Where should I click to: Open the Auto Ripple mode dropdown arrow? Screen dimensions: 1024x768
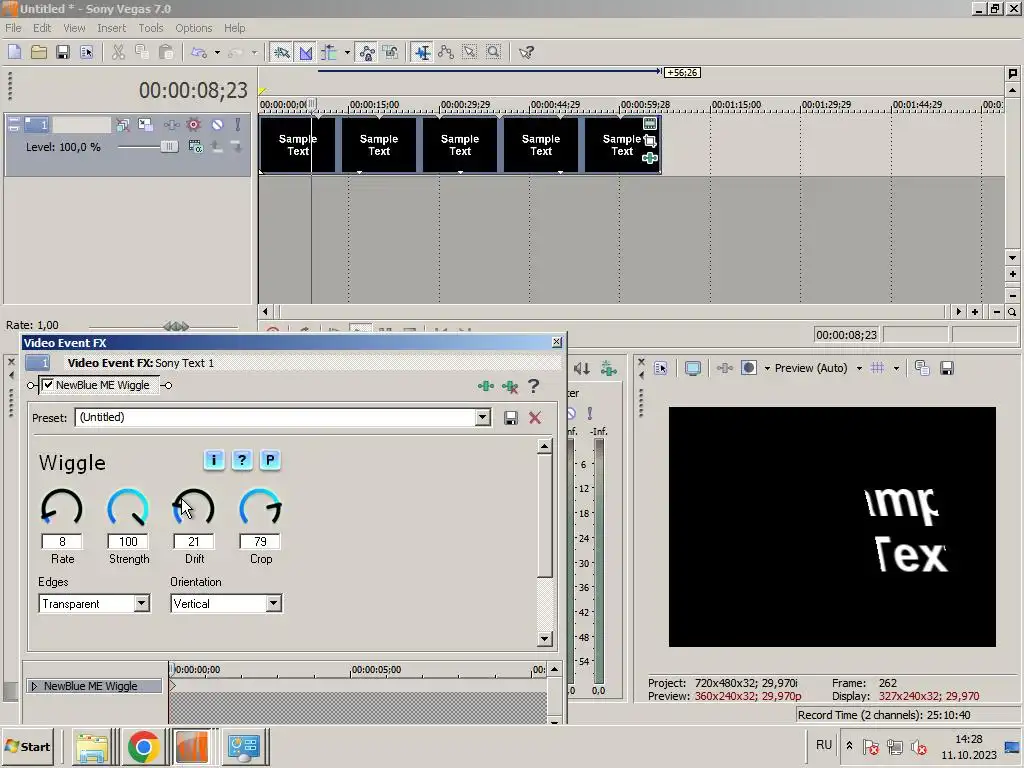coord(347,52)
